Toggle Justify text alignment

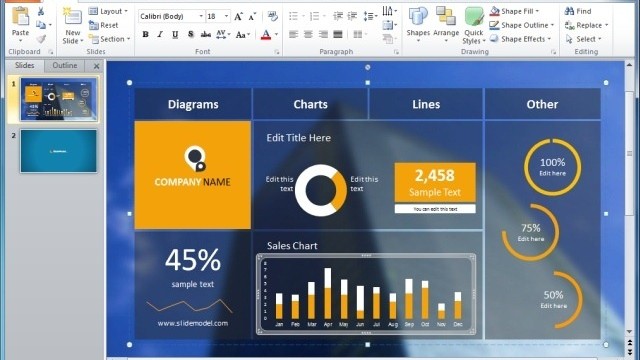point(338,35)
